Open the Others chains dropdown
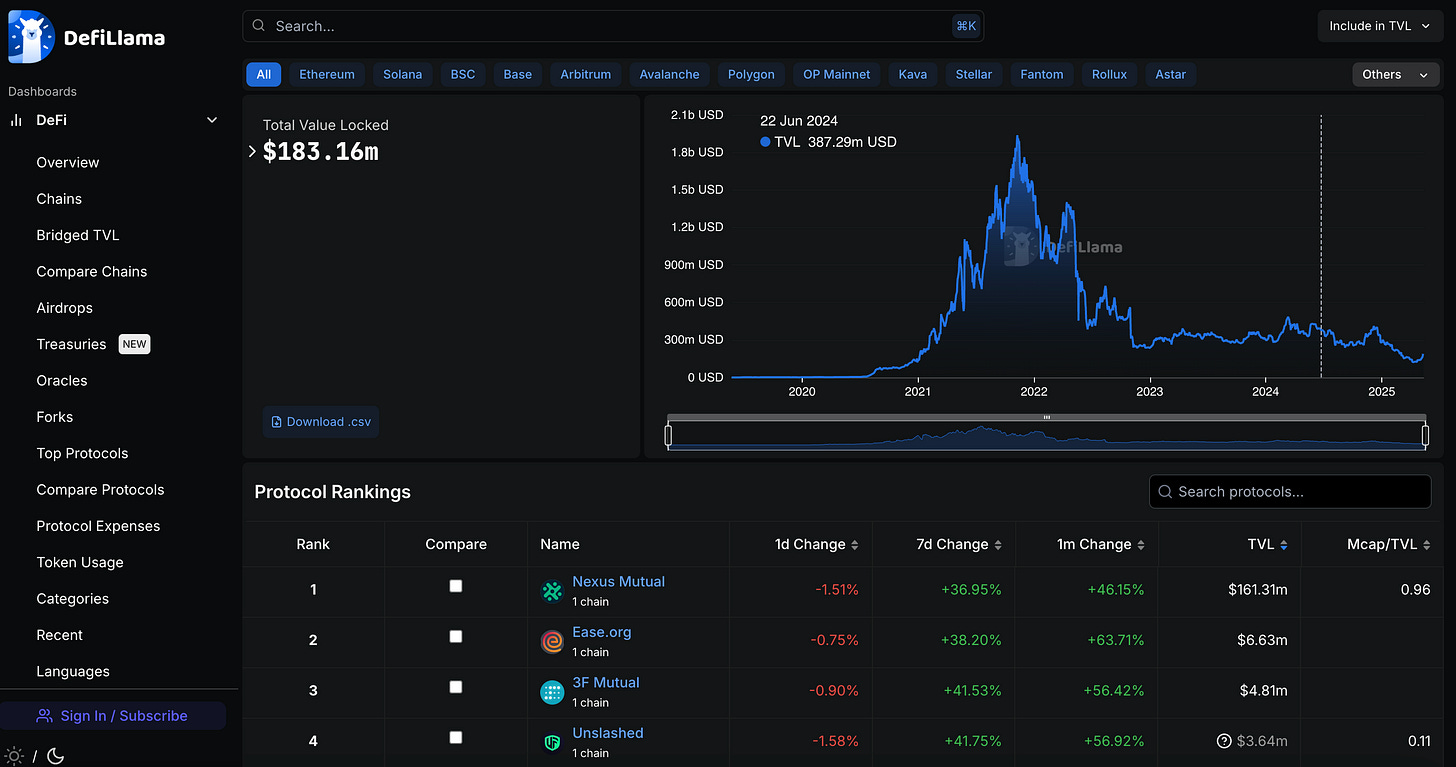The width and height of the screenshot is (1456, 767). pos(1395,74)
